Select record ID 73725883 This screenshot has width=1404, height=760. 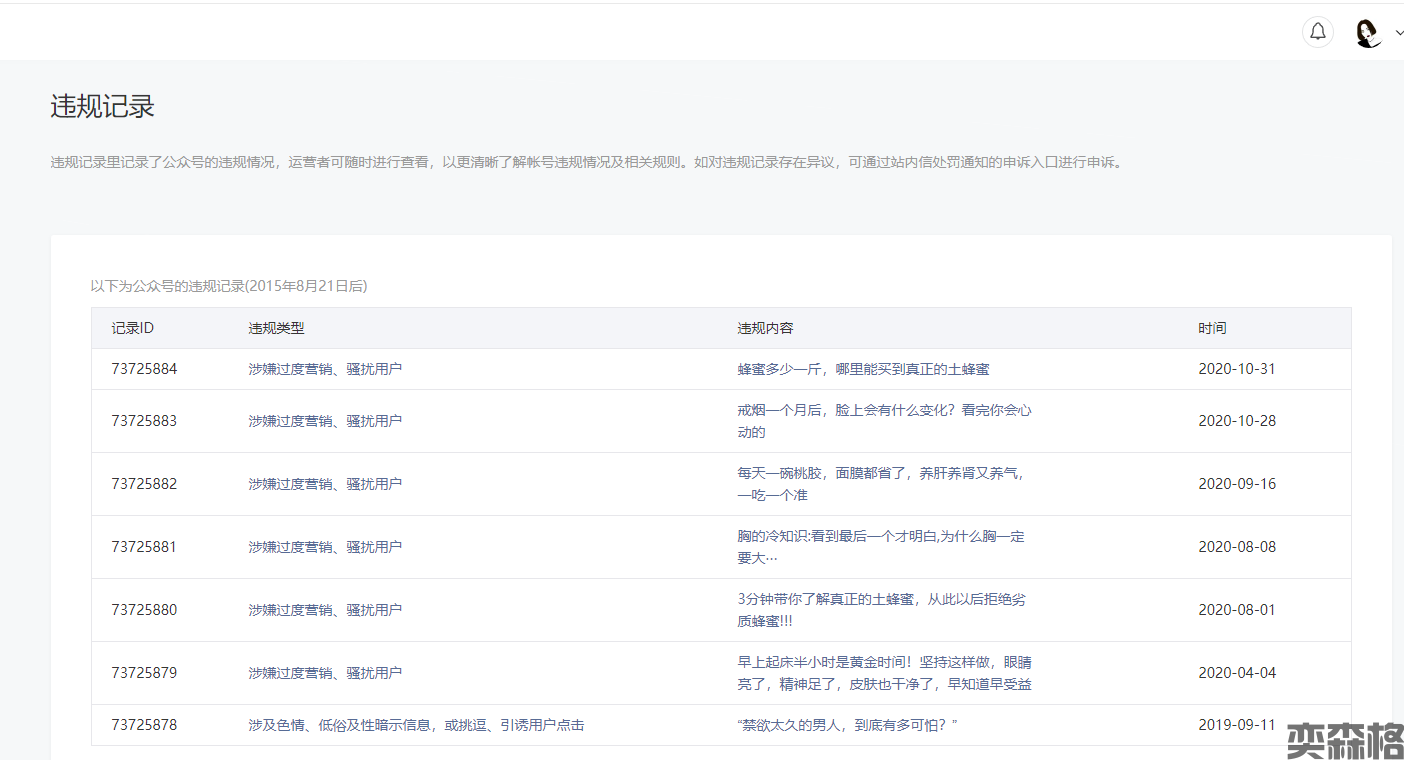pos(144,421)
